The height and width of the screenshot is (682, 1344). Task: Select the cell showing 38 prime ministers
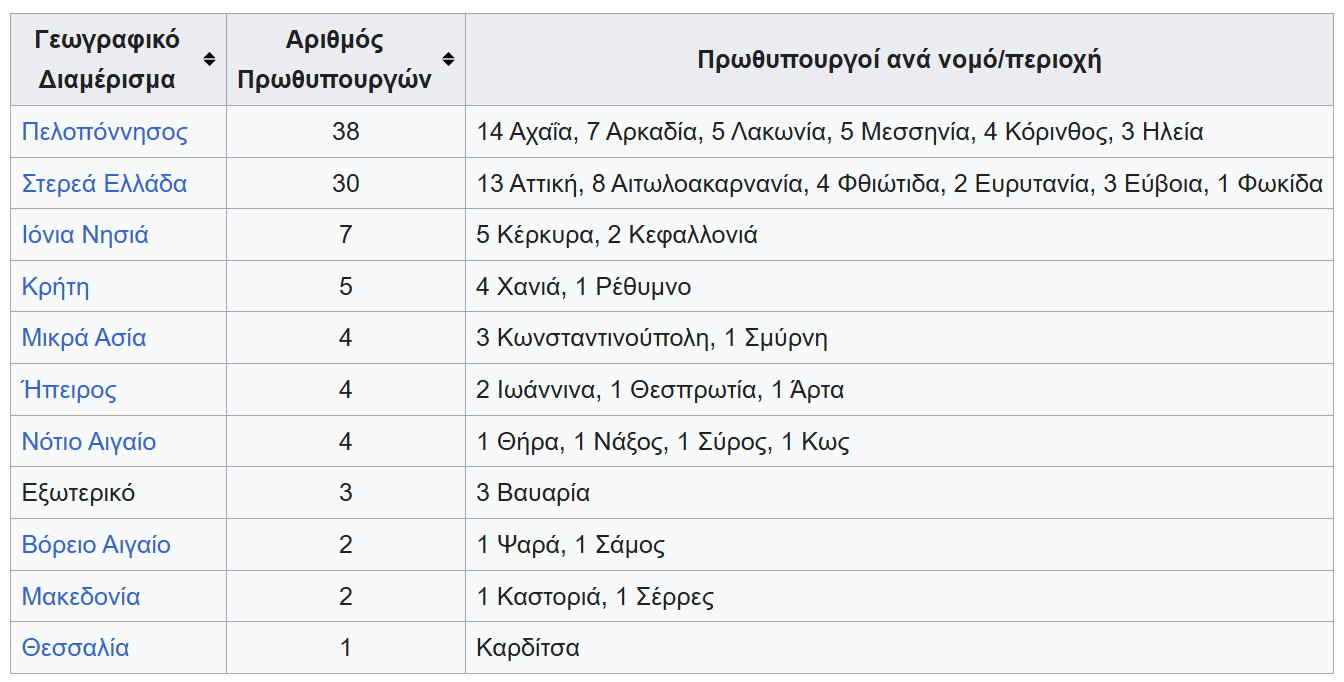345,132
